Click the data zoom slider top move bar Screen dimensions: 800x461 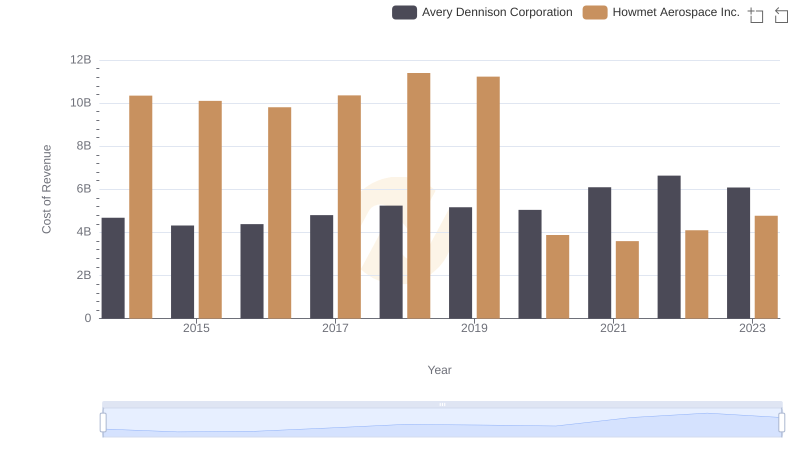pos(442,404)
